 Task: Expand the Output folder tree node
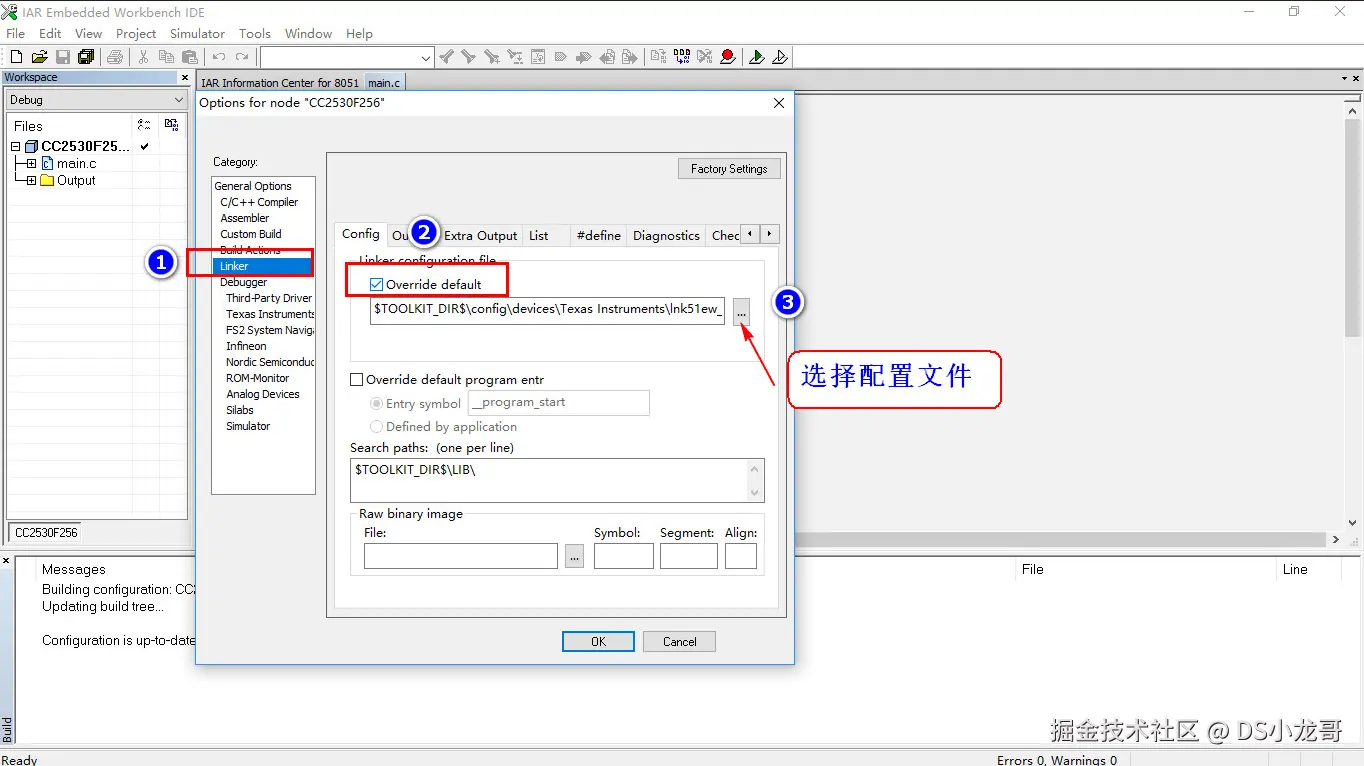[31, 180]
